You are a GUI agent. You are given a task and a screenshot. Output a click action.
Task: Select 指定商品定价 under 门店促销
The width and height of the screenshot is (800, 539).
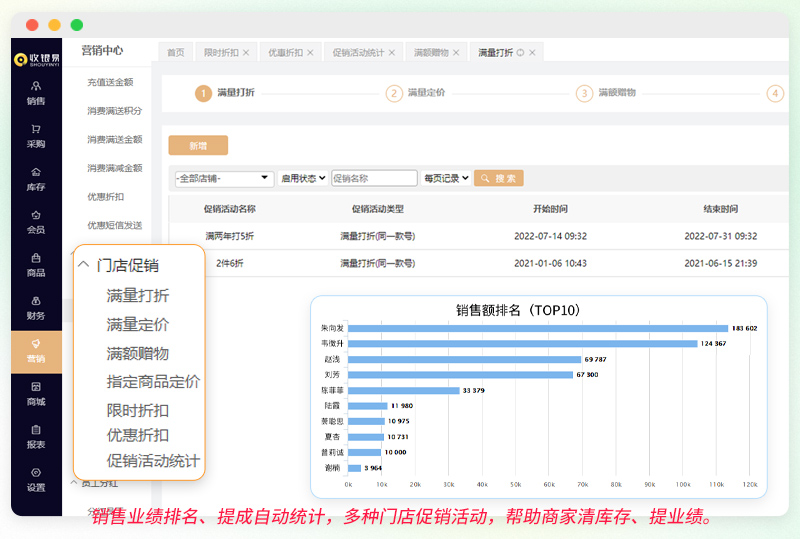153,382
